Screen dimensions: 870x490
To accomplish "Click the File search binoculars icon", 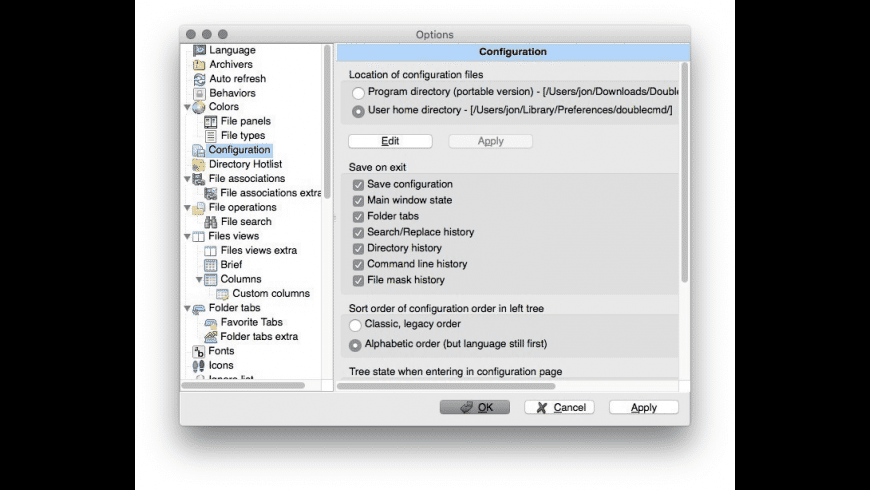I will click(x=210, y=222).
